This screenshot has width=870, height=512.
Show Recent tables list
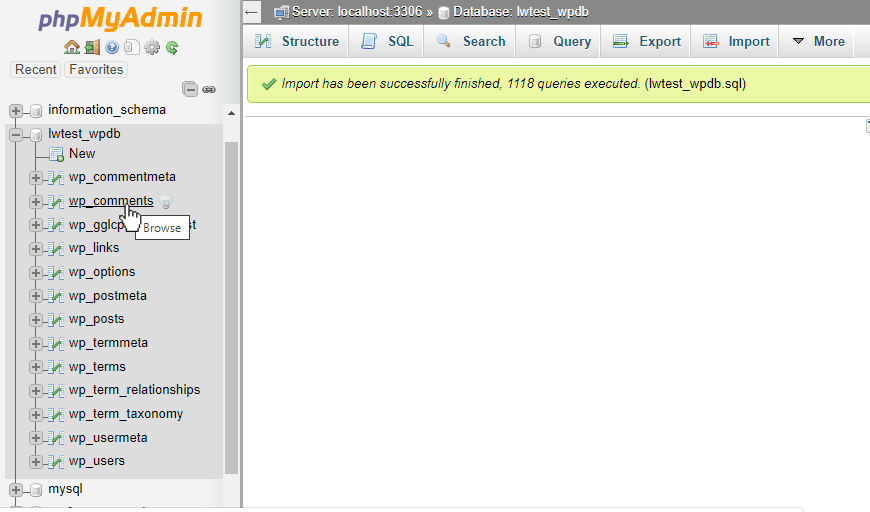point(36,69)
